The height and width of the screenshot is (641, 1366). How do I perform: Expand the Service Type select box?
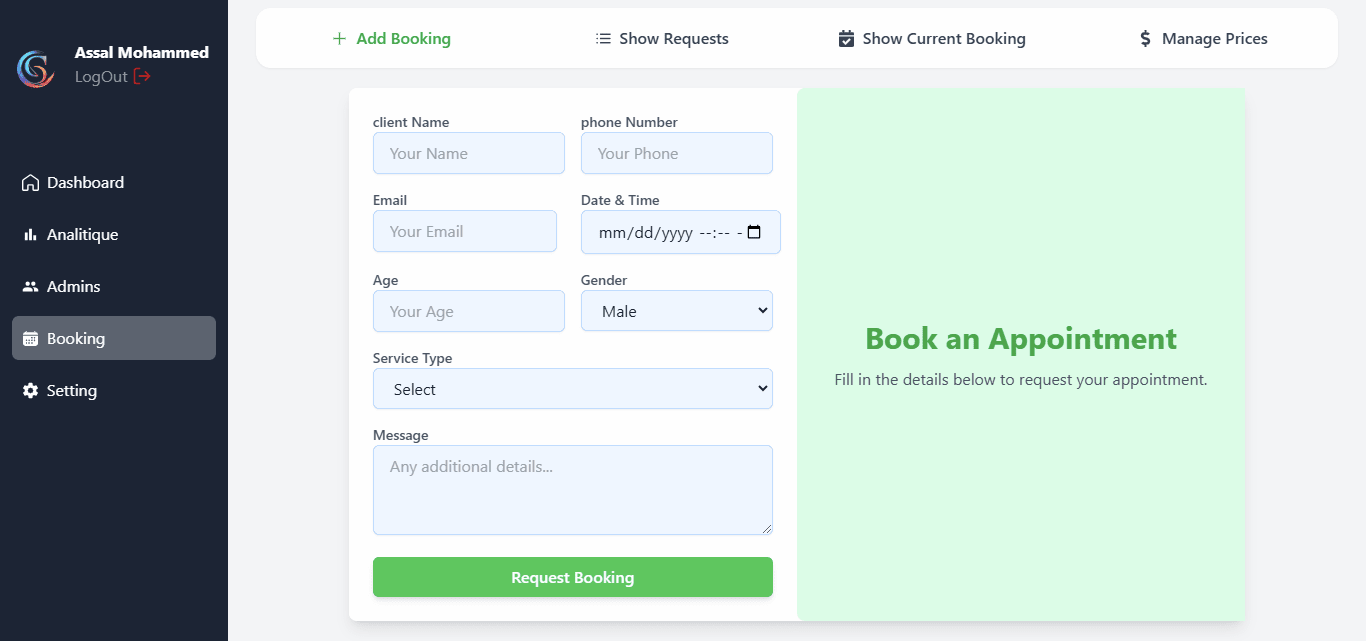pos(573,389)
